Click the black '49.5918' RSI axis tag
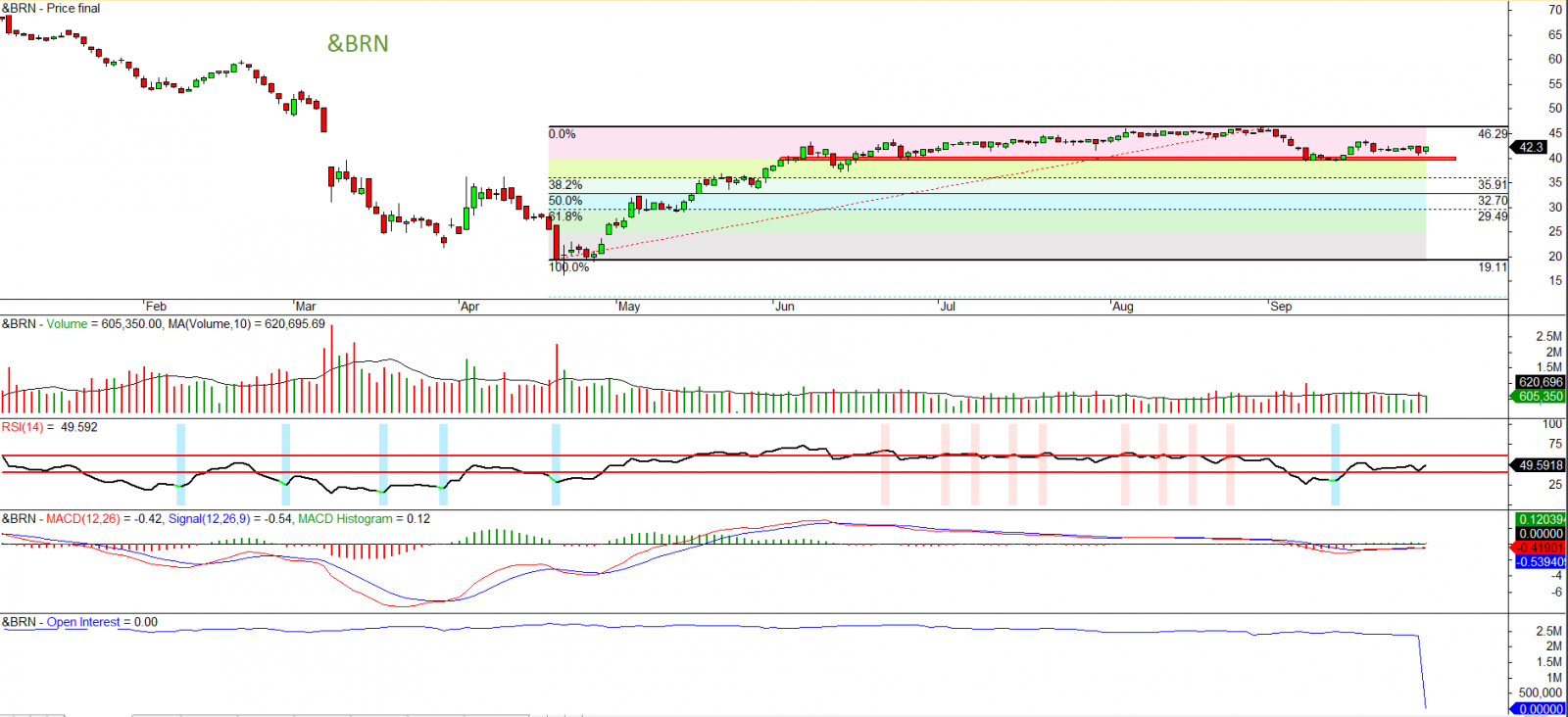 (x=1541, y=465)
